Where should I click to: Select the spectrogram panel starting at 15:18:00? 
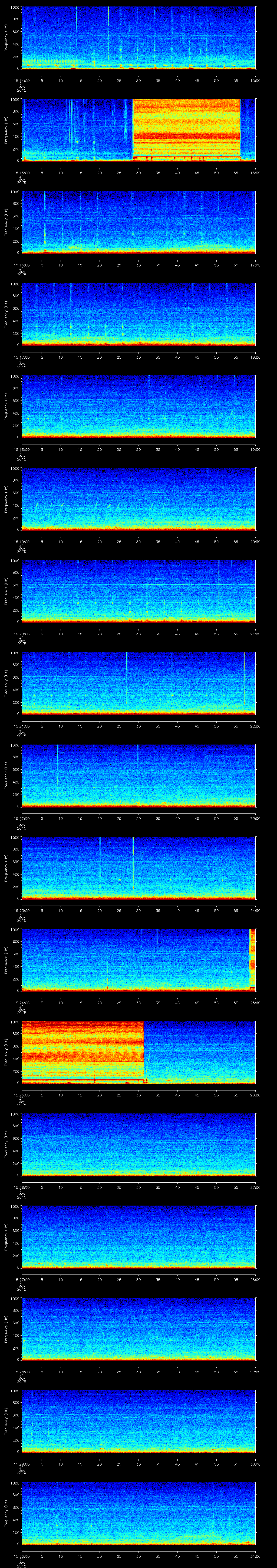click(x=138, y=407)
